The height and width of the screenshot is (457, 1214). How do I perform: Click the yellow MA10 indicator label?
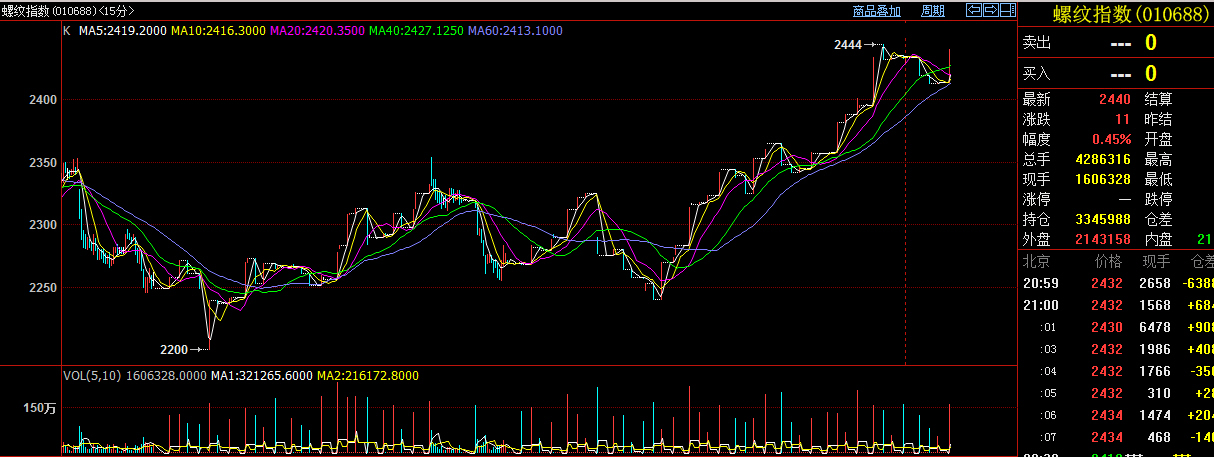(x=218, y=31)
